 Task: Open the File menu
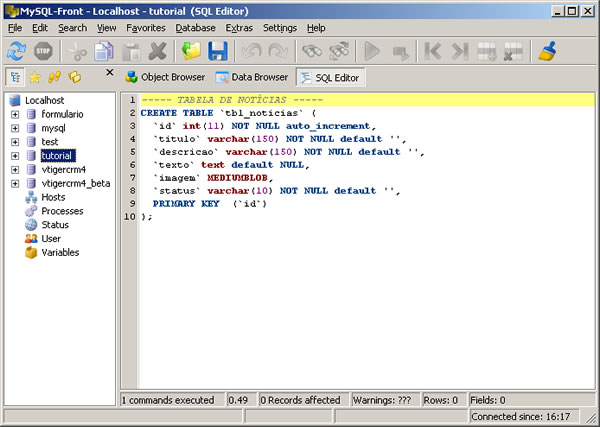click(x=15, y=28)
